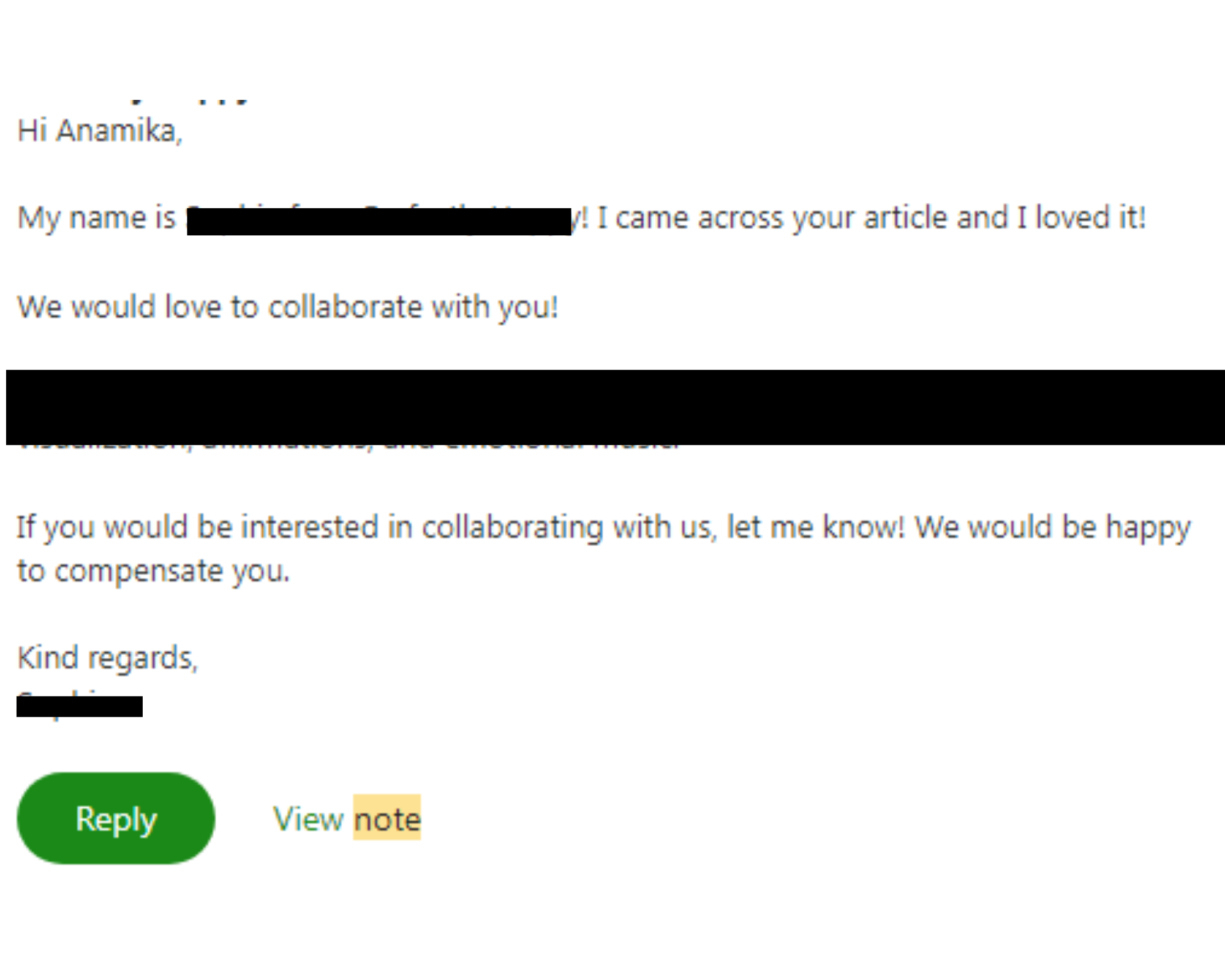1225x980 pixels.
Task: Click the "My name is" text
Action: (96, 218)
